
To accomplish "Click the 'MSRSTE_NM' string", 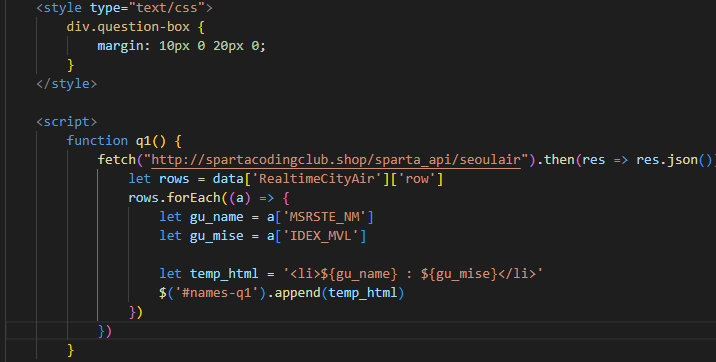I will click(x=324, y=217).
